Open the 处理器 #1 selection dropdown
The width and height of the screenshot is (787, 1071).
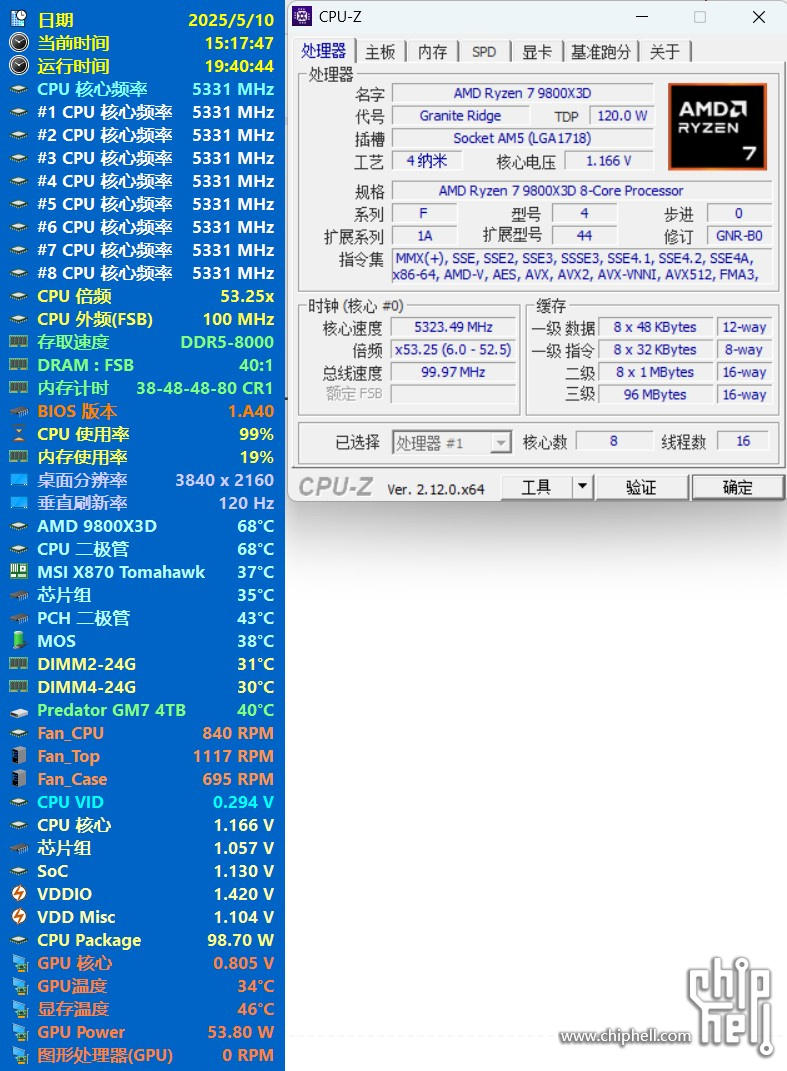pyautogui.click(x=452, y=443)
